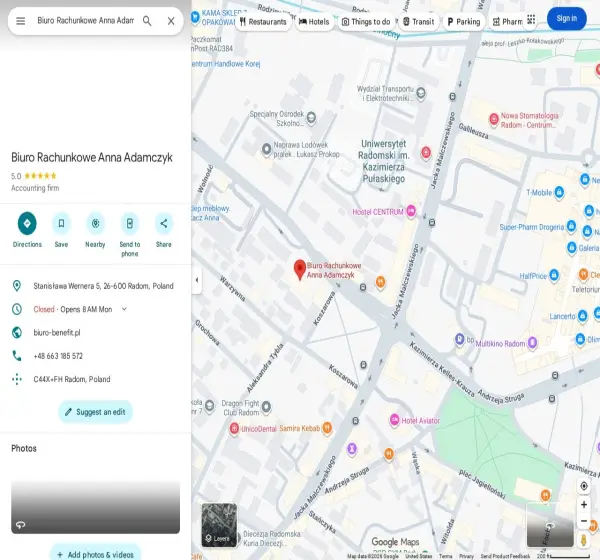Click UnicoDental map marker
Image resolution: width=600 pixels, height=560 pixels.
(x=234, y=429)
